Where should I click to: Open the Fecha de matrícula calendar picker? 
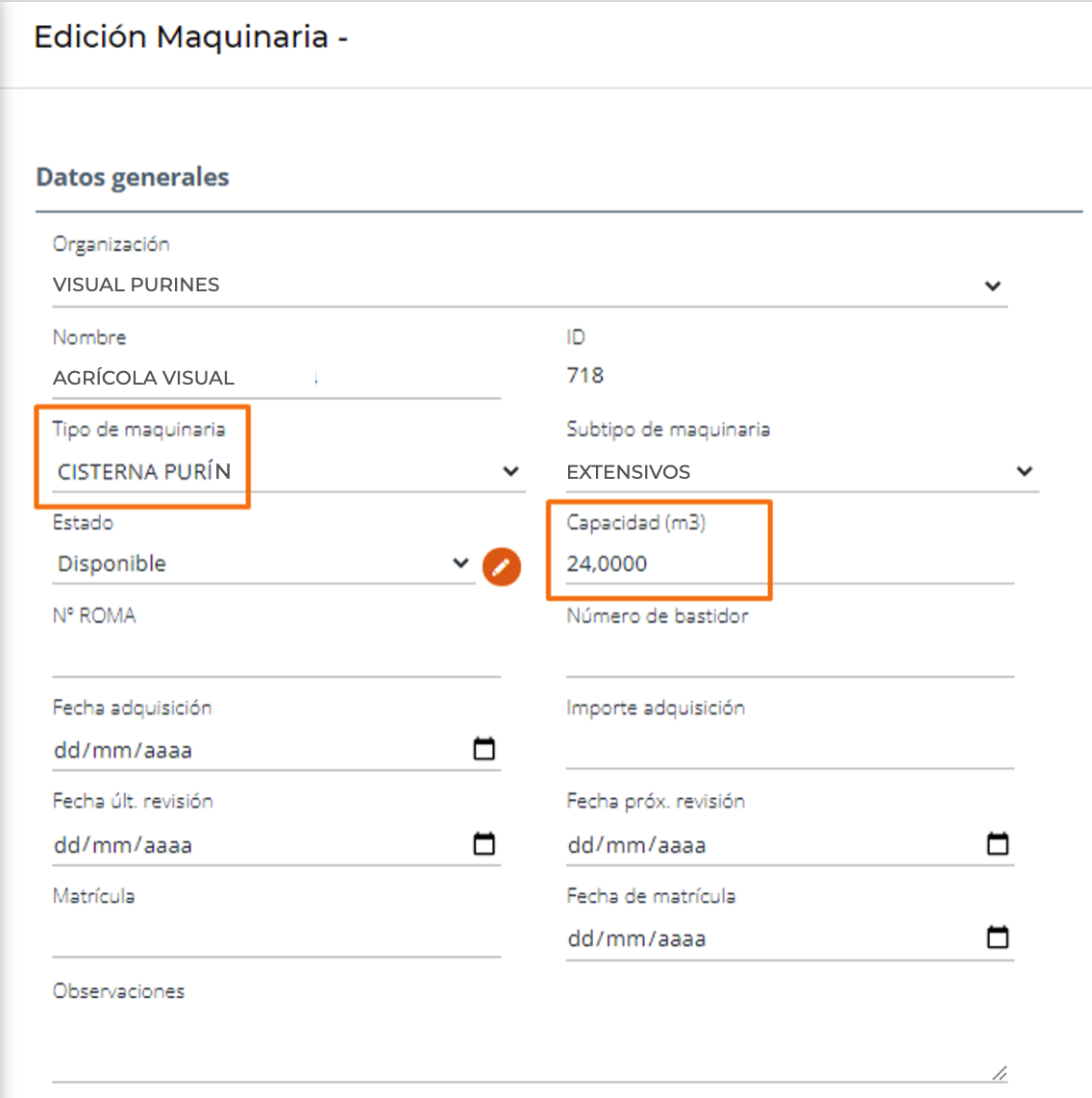pos(998,937)
